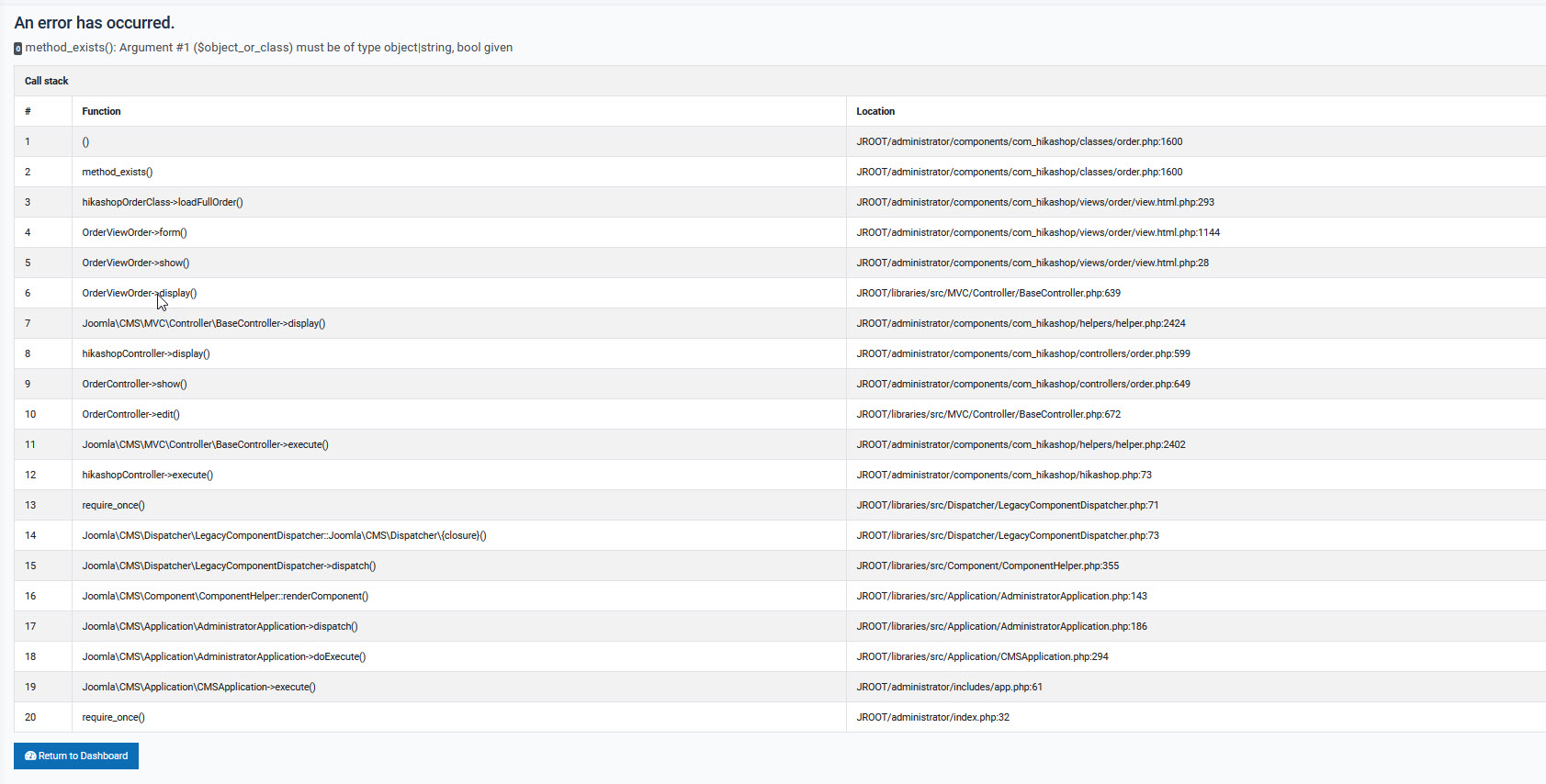Click the Return to Dashboard button
Screen dimensions: 1546x784
tap(76, 756)
